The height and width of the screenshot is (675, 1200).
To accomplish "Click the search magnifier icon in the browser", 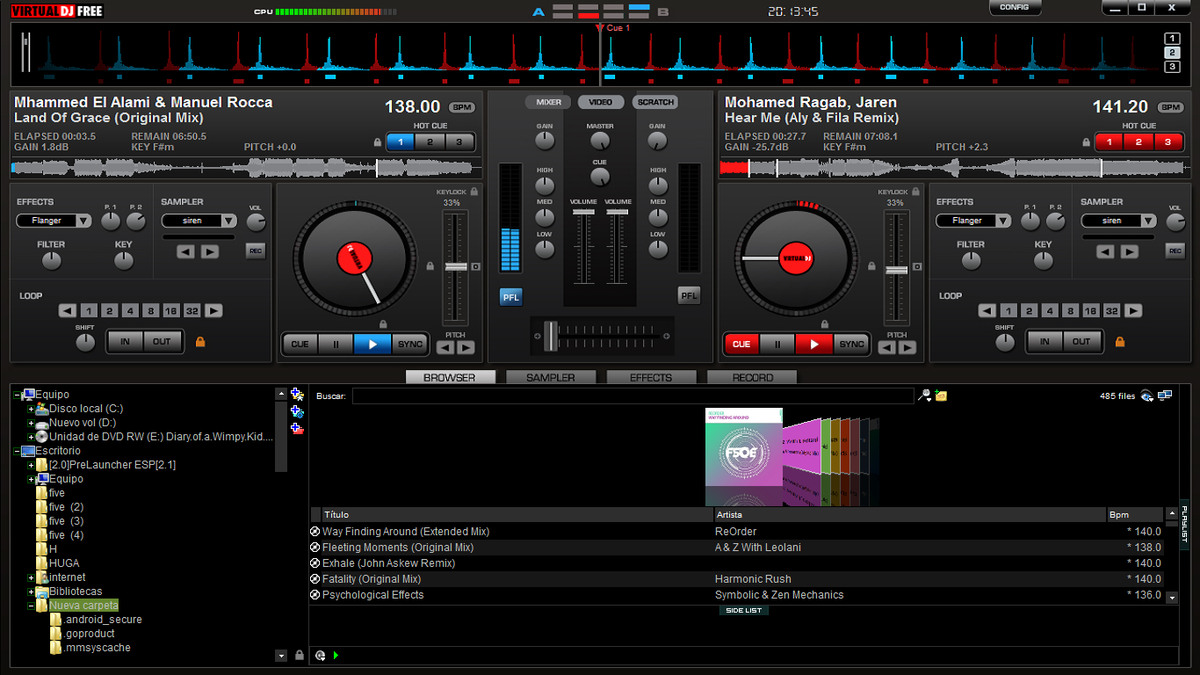I will coord(924,395).
